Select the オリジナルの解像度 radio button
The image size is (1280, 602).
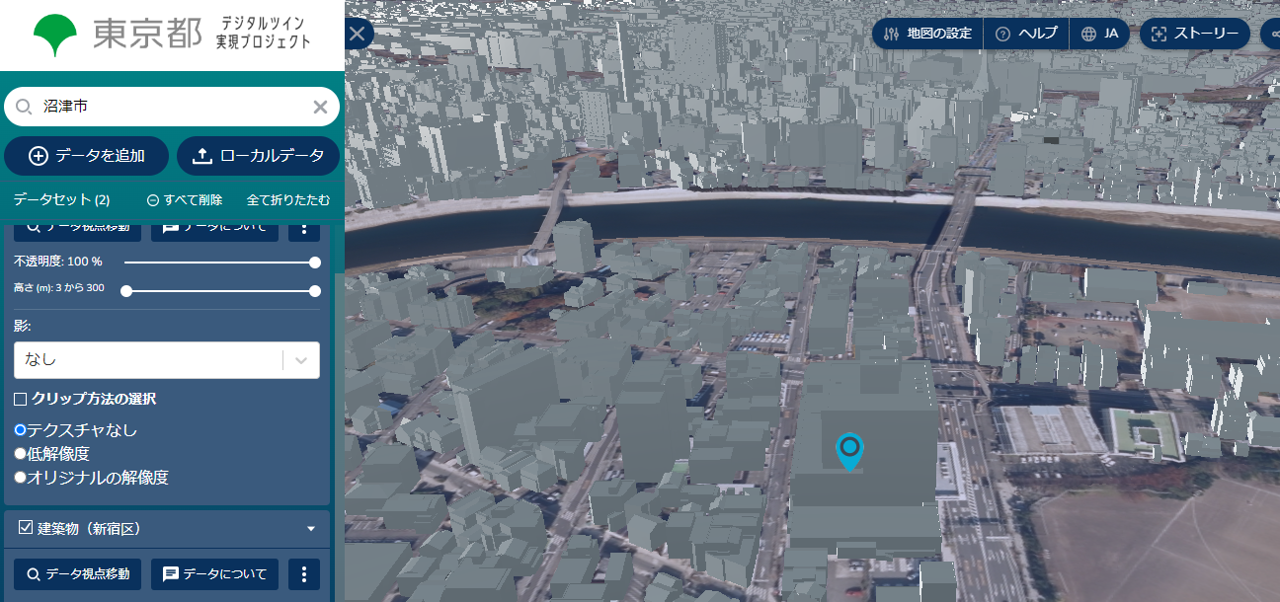20,478
